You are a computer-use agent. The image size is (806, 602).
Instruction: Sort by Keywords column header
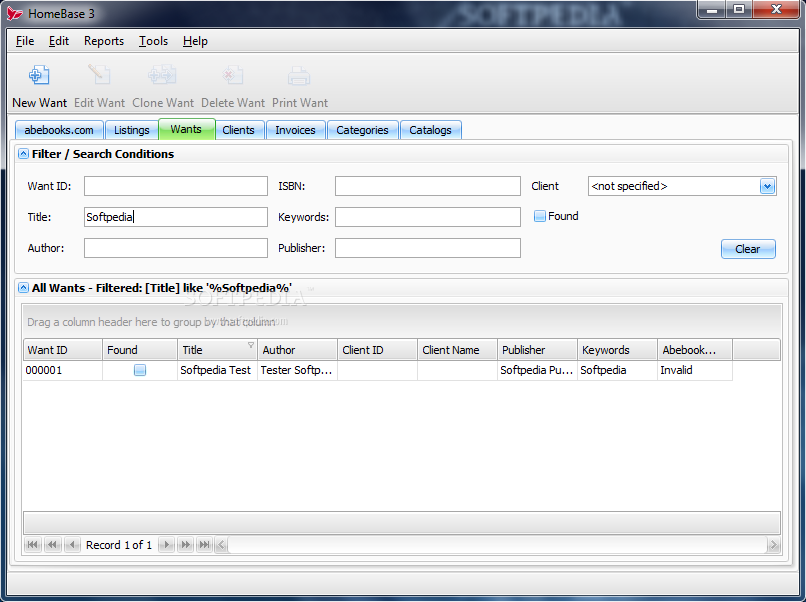(617, 350)
